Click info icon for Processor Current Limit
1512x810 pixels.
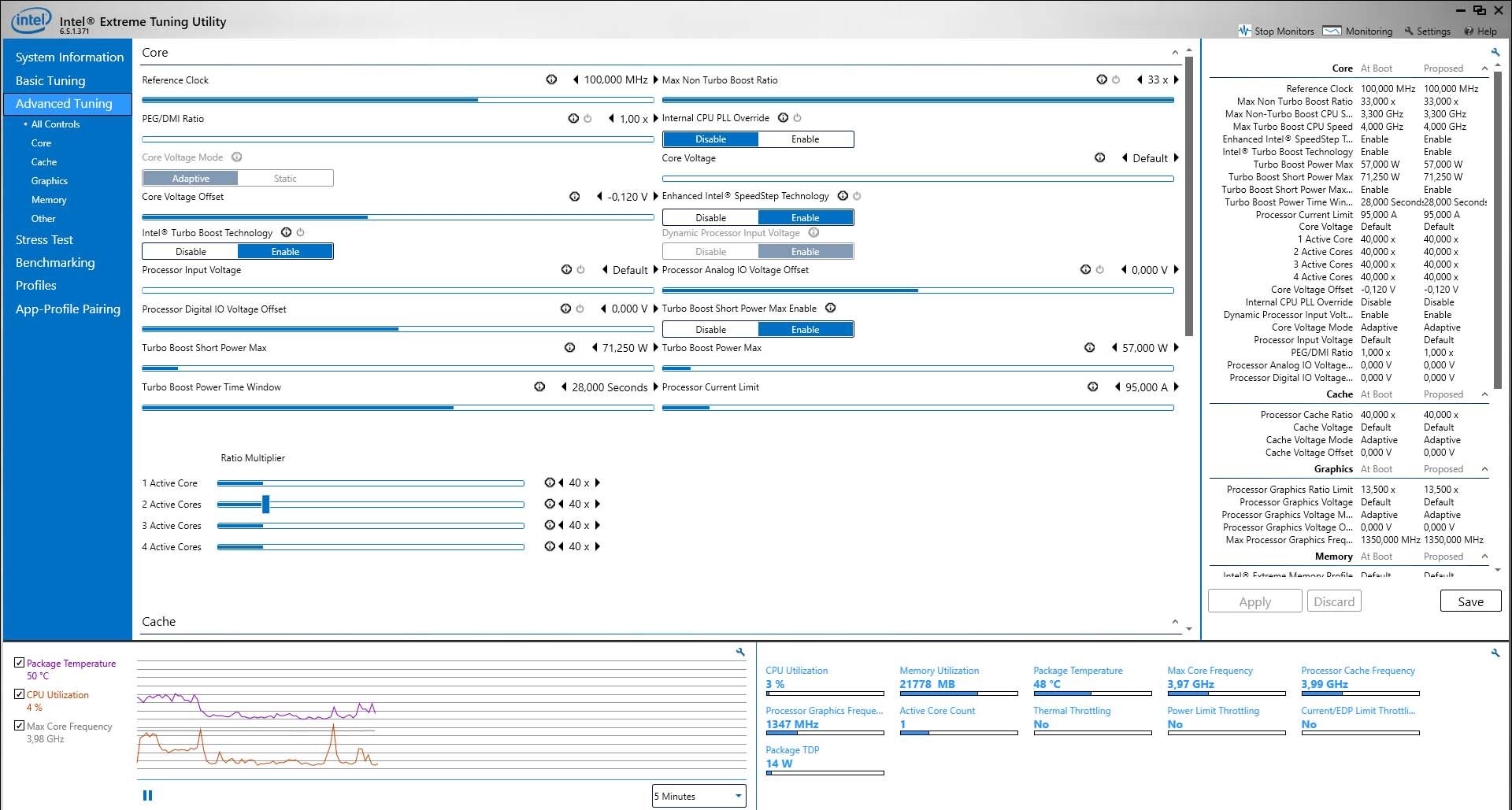tap(1092, 387)
